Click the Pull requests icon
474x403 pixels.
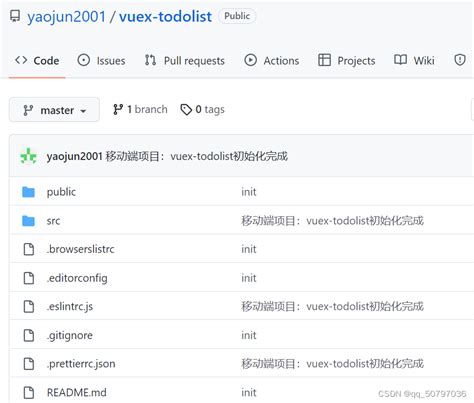(x=150, y=60)
